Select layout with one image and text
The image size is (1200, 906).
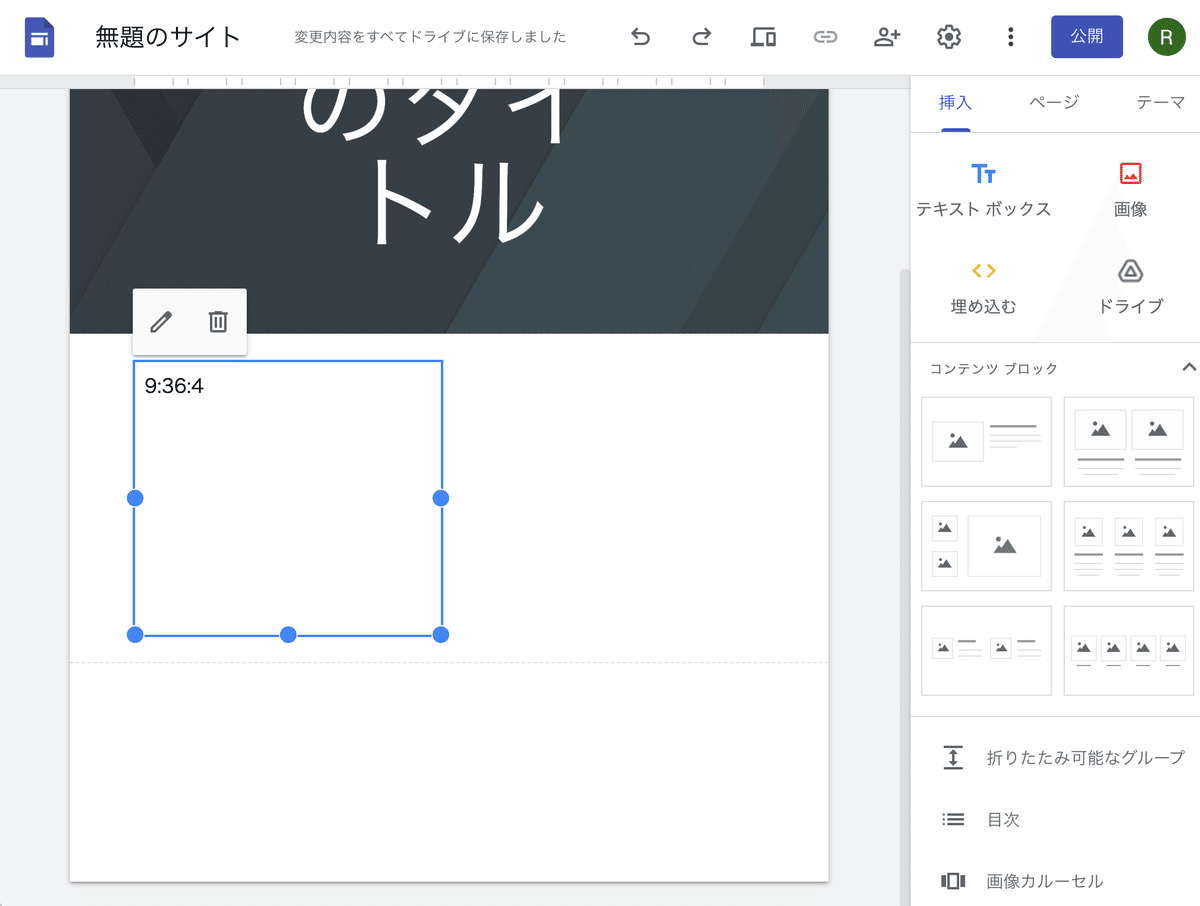986,442
